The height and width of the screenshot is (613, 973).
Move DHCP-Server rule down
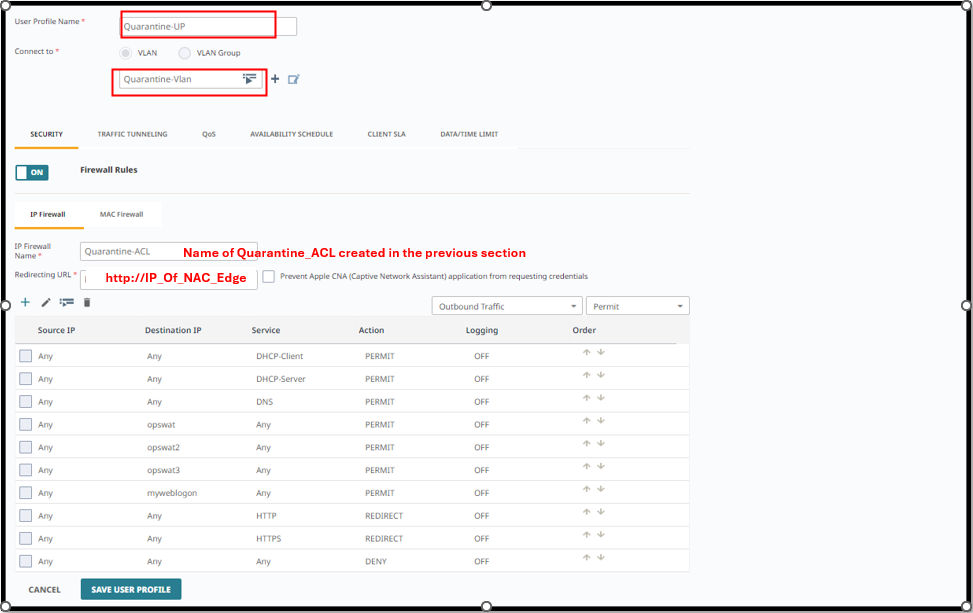pyautogui.click(x=601, y=375)
